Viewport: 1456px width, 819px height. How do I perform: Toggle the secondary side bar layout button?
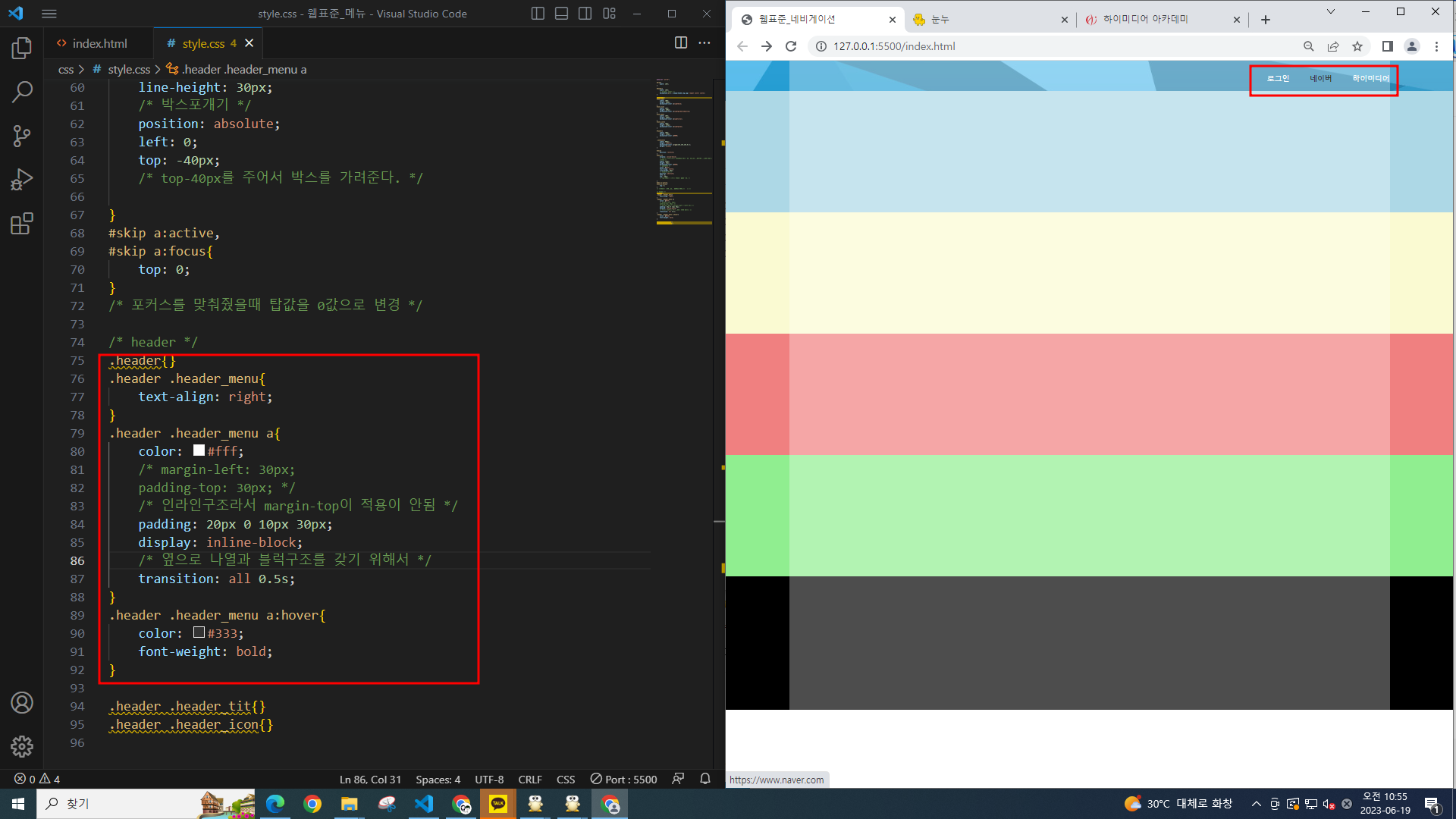pos(585,14)
